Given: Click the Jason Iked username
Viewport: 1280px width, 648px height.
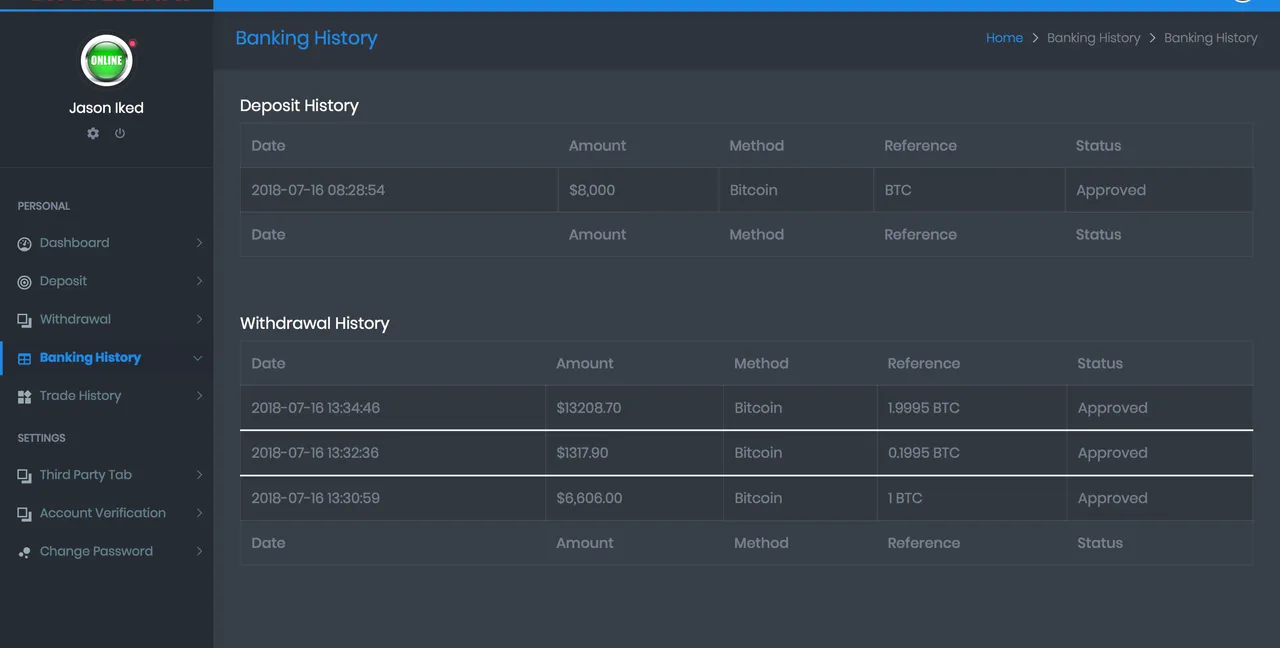Looking at the screenshot, I should coord(106,108).
